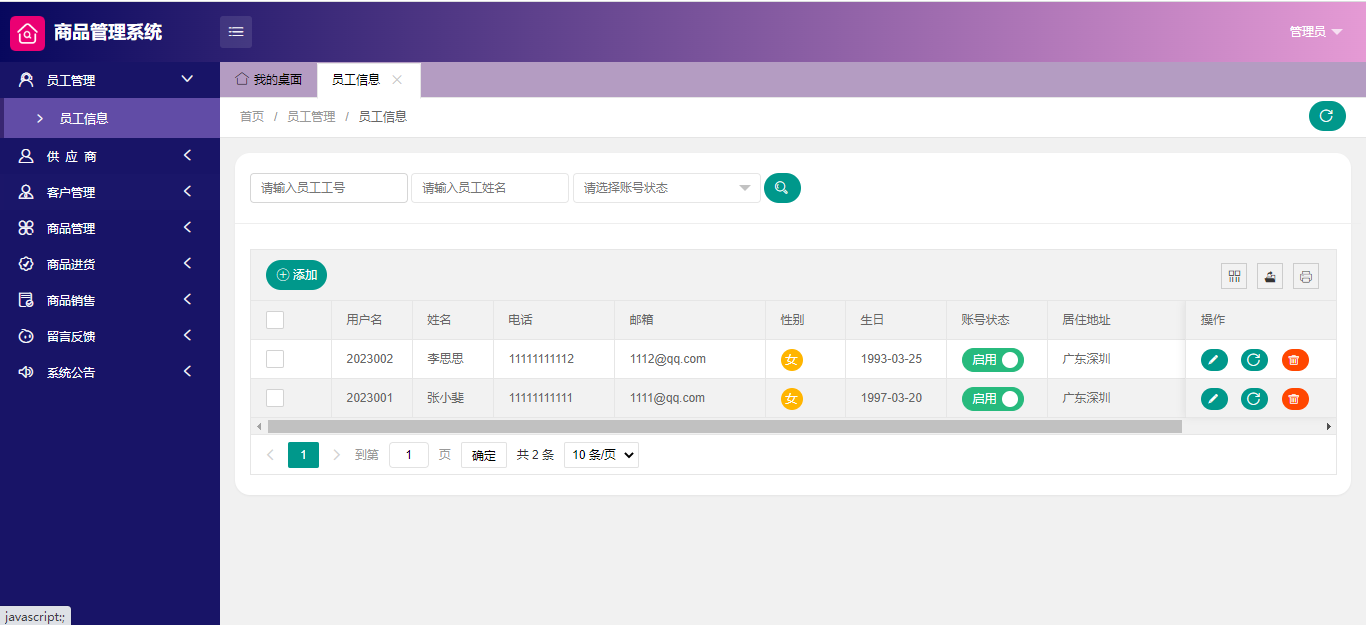This screenshot has width=1366, height=625.
Task: Click the 员工管理 person icon in sidebar
Action: point(26,80)
